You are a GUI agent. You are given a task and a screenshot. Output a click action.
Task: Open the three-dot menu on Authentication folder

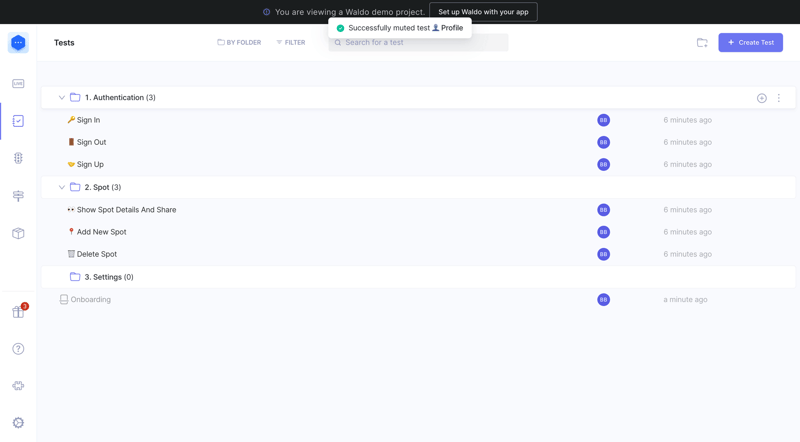coord(779,98)
